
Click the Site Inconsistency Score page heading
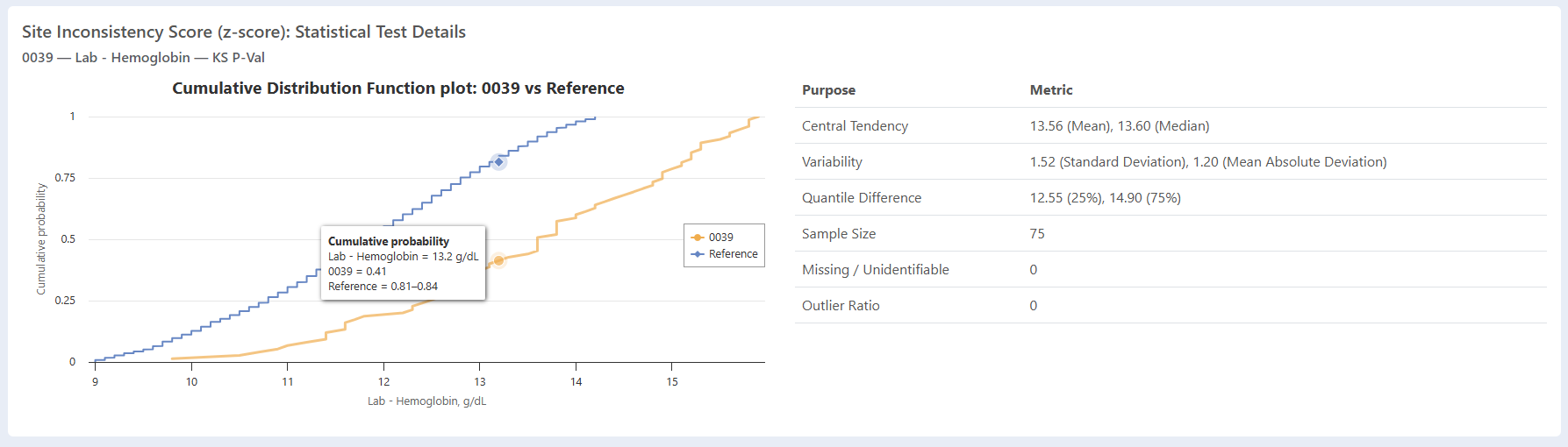243,32
